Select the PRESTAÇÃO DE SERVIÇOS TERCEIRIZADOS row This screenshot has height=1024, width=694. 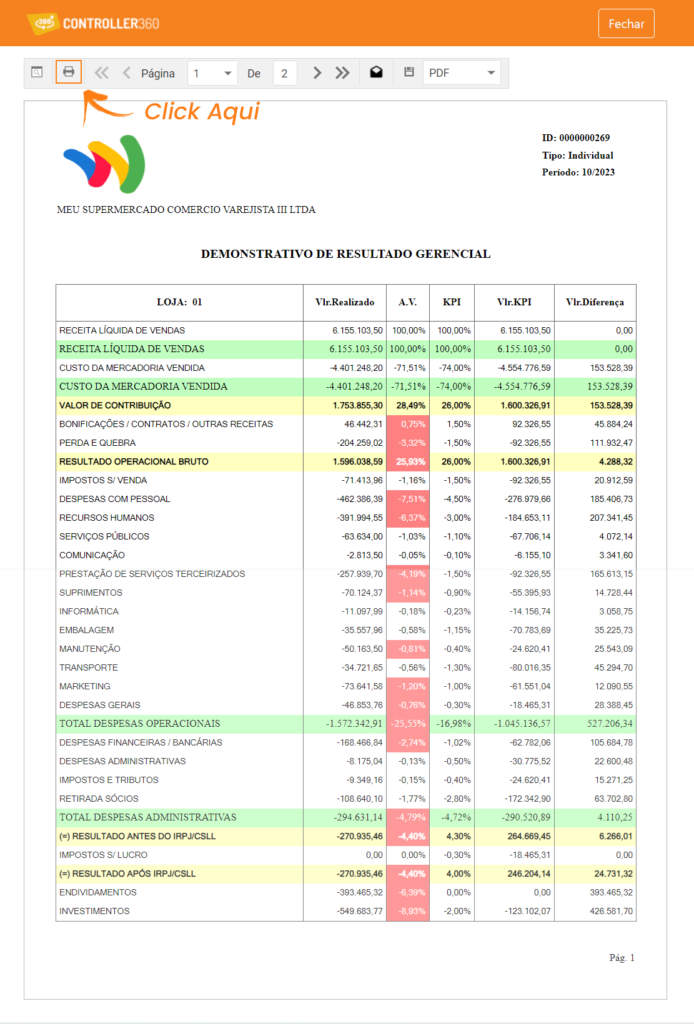point(345,574)
